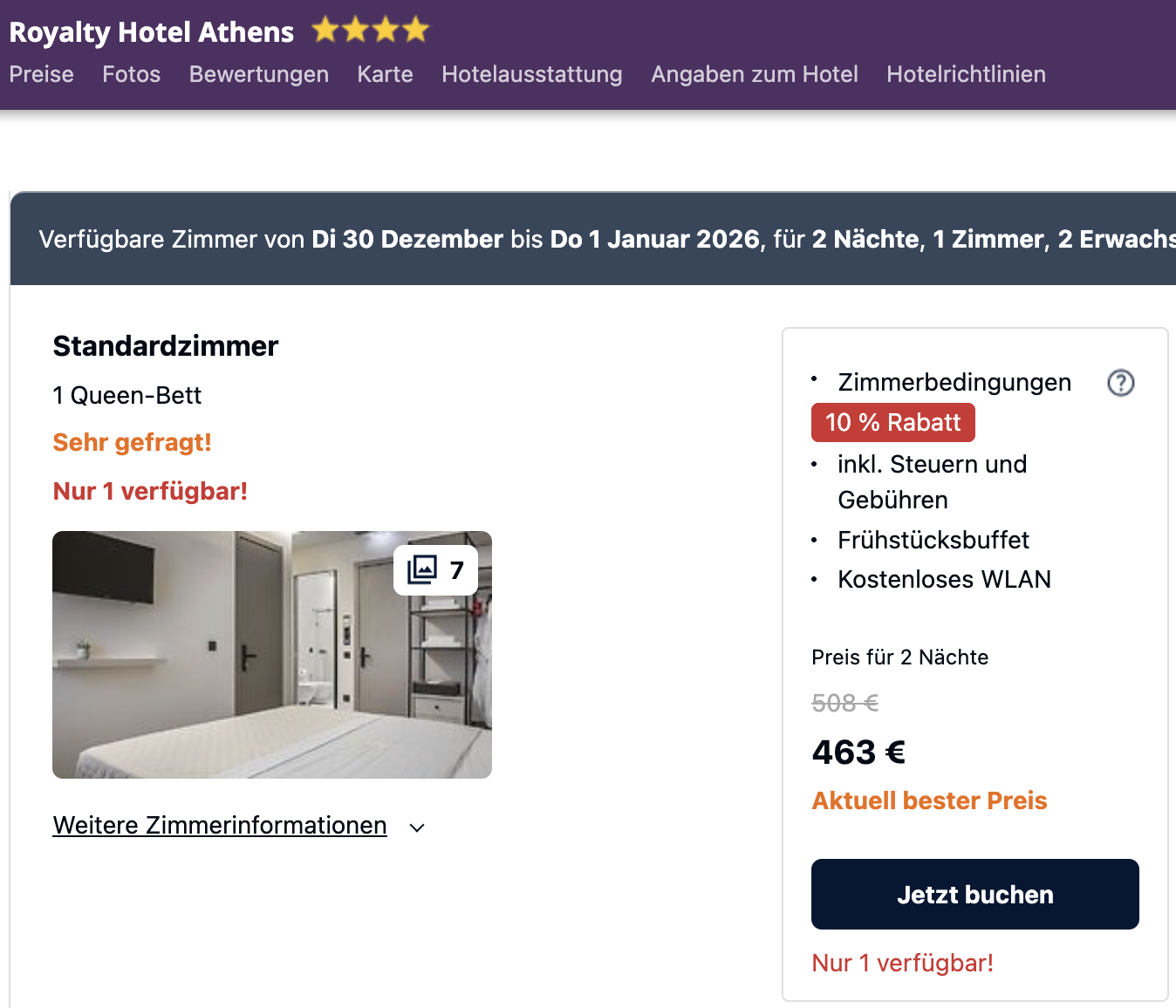Open the Fotos tab
The height and width of the screenshot is (1008, 1176).
[x=131, y=74]
